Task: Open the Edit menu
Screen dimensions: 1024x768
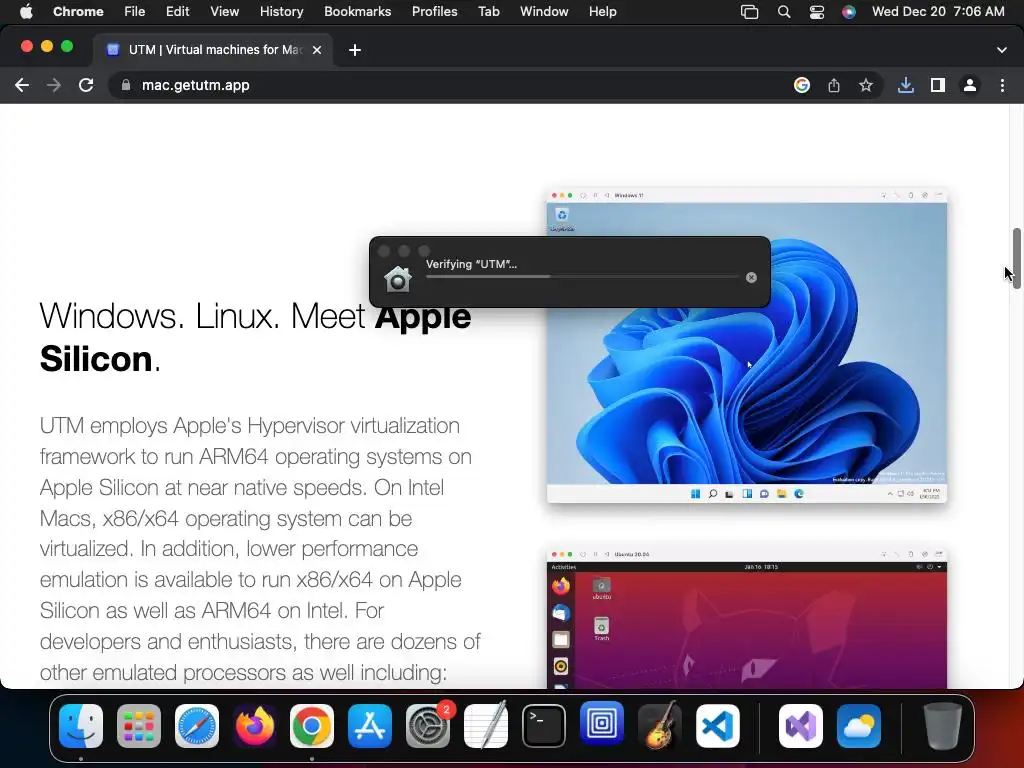Action: 177,12
